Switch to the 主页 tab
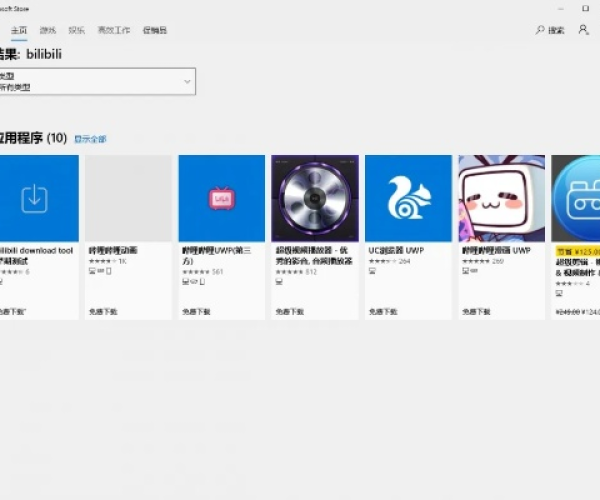Viewport: 600px width, 500px height. point(19,30)
